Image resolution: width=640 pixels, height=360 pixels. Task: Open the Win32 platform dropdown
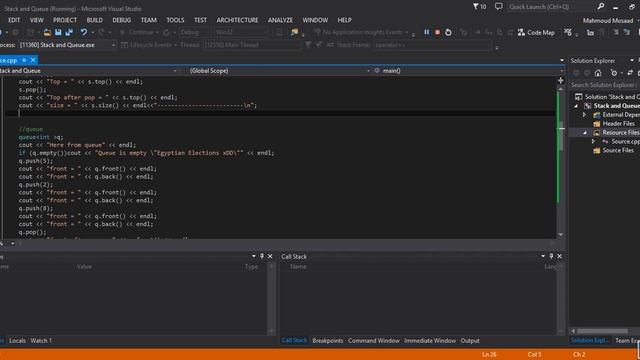[242, 32]
